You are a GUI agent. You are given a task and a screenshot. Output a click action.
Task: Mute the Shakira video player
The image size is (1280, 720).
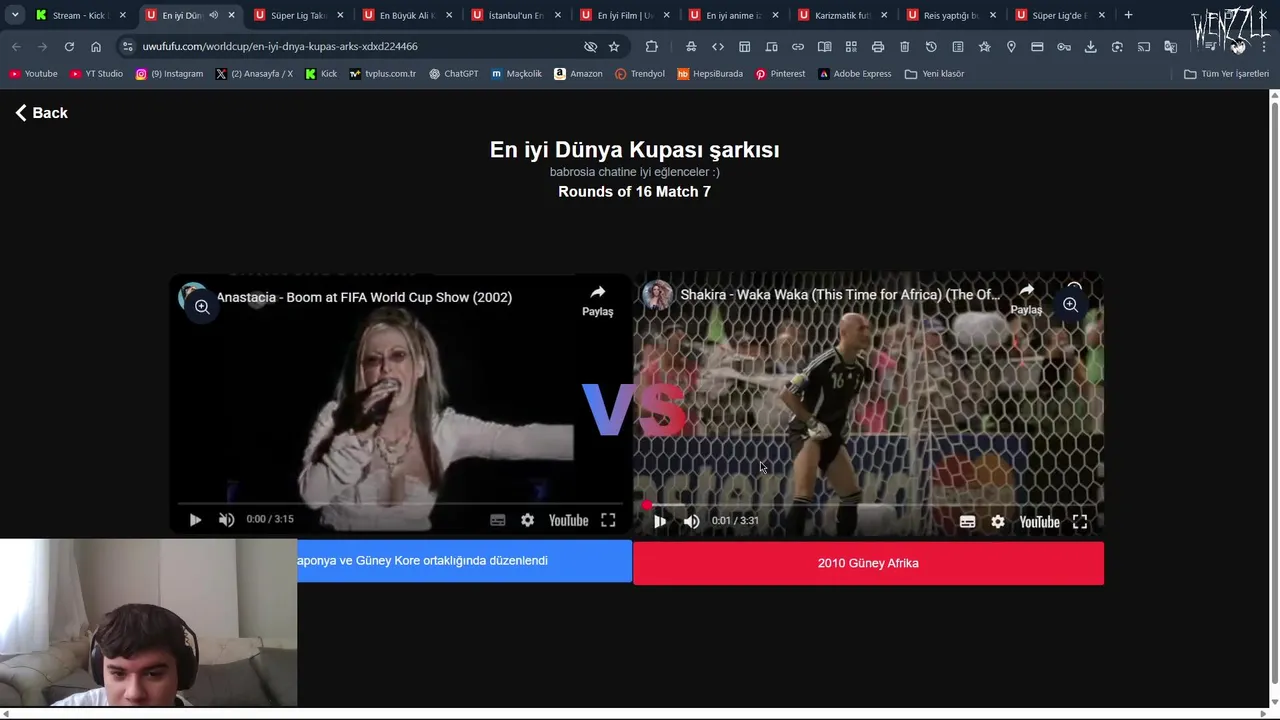[x=691, y=521]
